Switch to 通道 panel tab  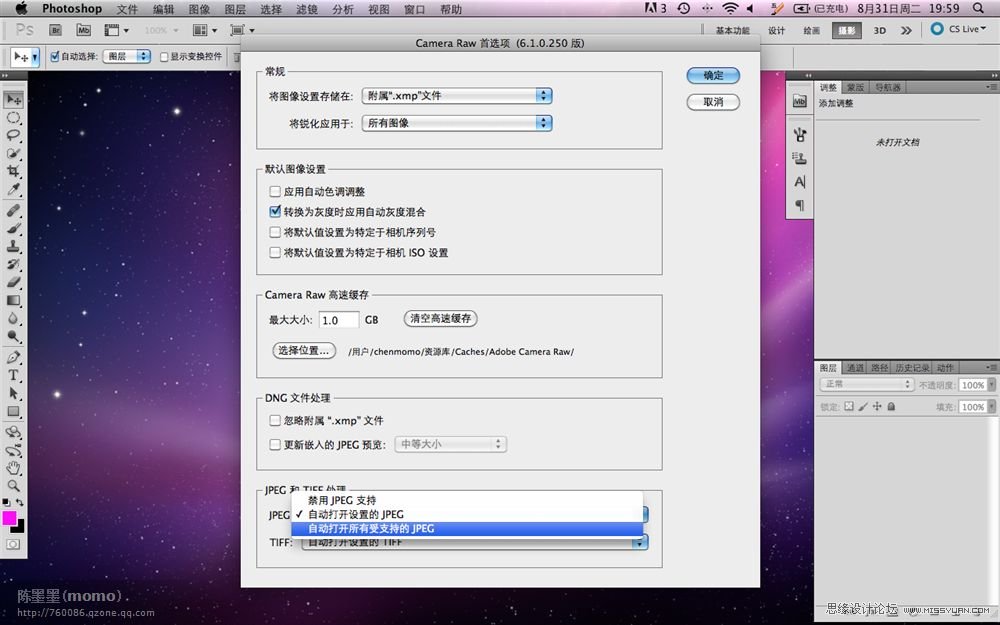click(x=855, y=367)
